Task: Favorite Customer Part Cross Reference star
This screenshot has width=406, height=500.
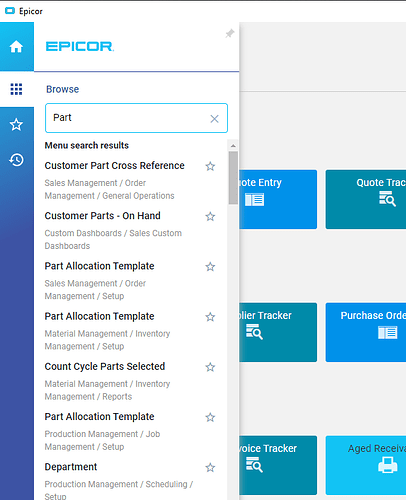Action: click(210, 166)
